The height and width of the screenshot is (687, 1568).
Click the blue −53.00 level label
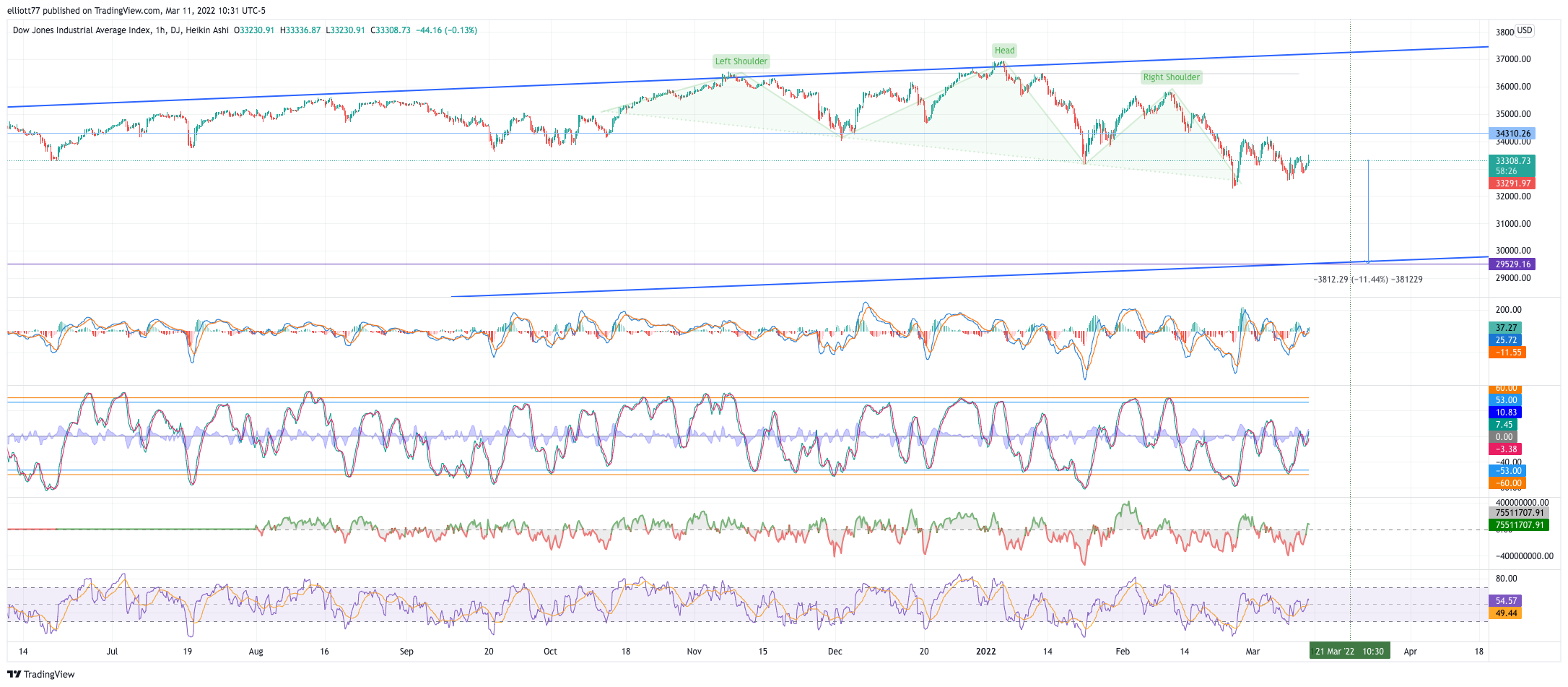[1507, 471]
